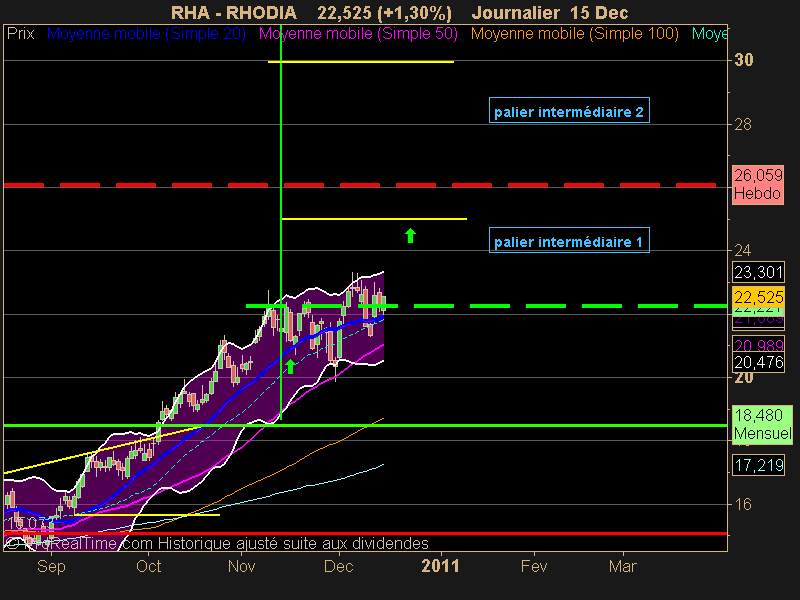Click 'Journalier 15 Dec' in the title
800x600 pixels.
coord(549,12)
